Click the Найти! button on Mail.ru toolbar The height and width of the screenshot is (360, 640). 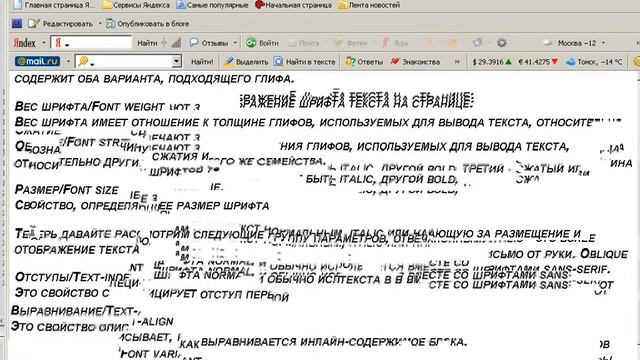[202, 62]
